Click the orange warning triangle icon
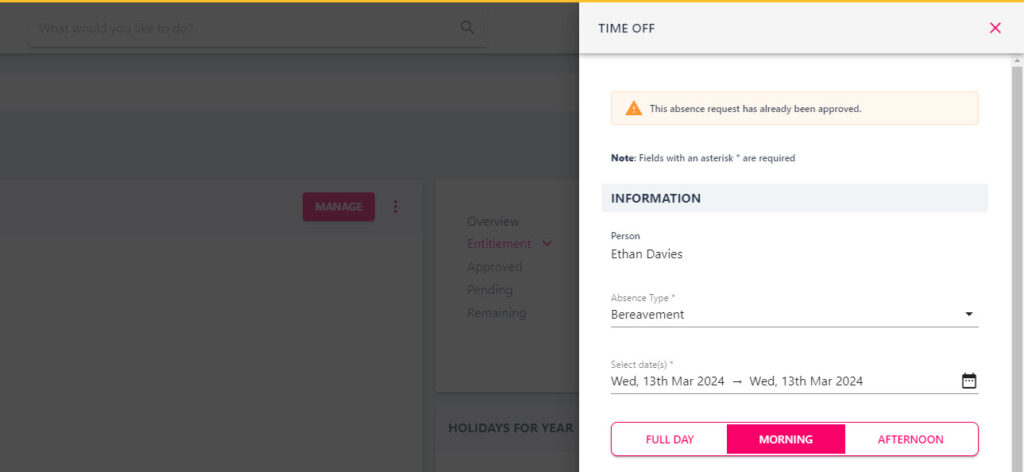Viewport: 1024px width, 472px height. (633, 108)
